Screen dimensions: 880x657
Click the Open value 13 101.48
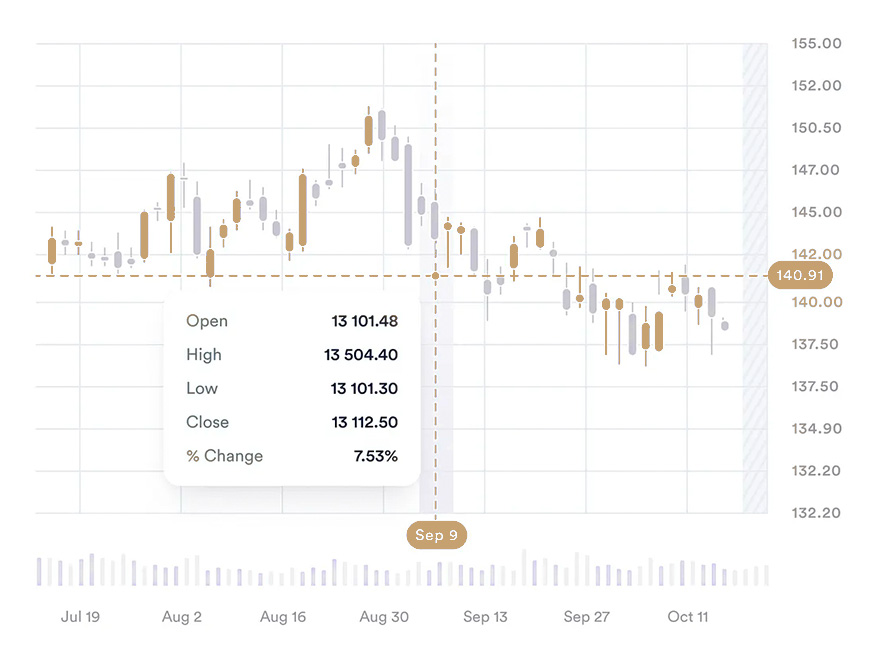pos(365,321)
